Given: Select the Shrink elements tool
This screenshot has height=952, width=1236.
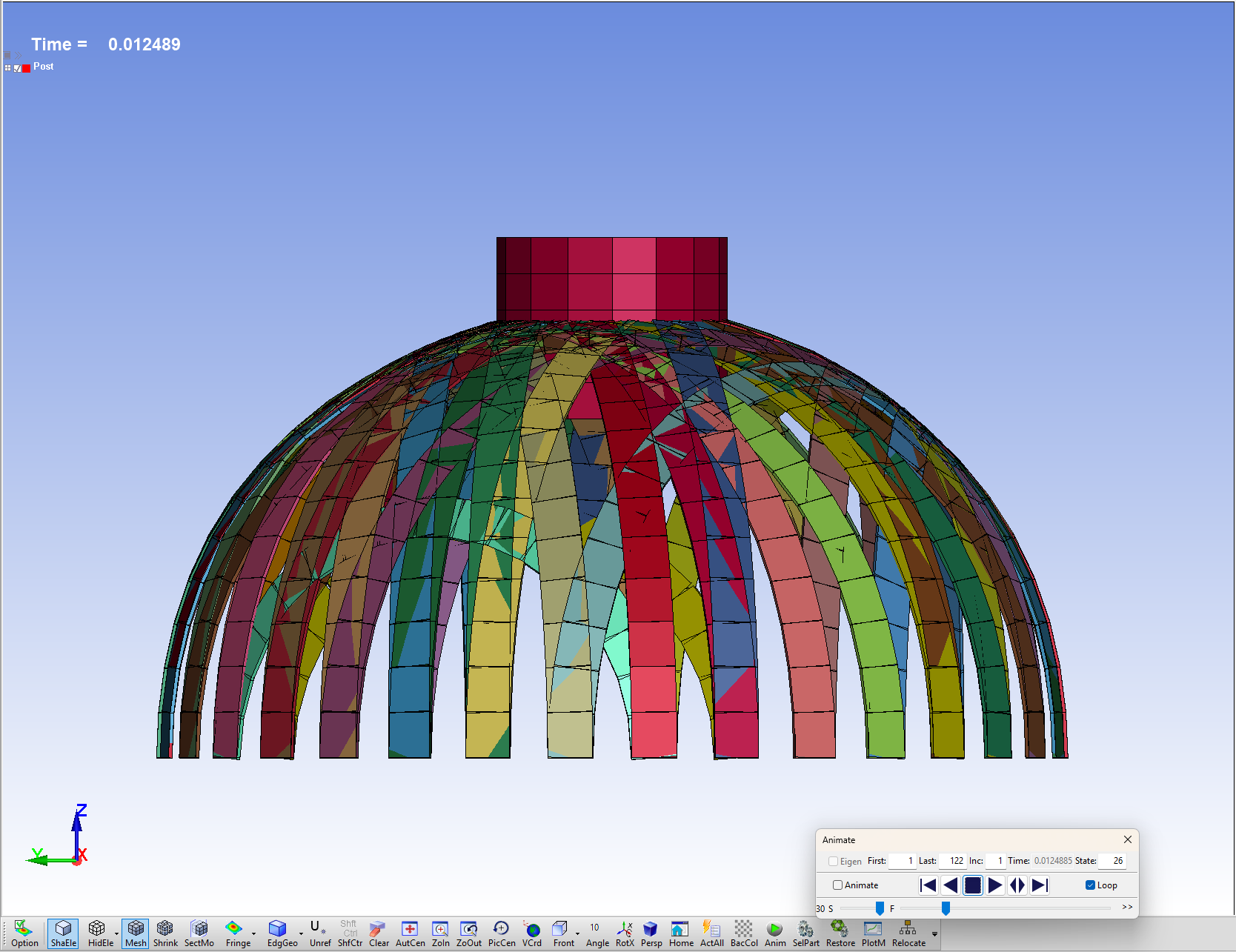Looking at the screenshot, I should click(x=165, y=933).
